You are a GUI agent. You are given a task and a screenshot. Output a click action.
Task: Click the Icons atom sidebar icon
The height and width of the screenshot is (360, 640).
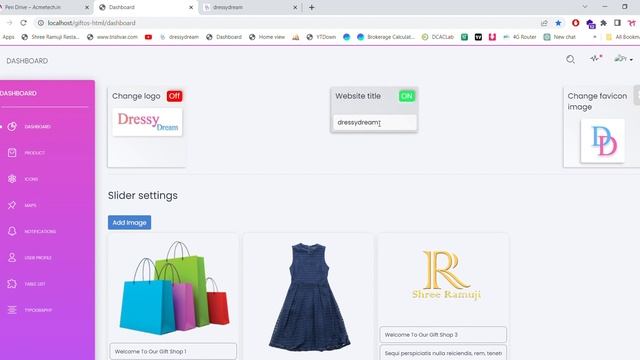point(12,179)
